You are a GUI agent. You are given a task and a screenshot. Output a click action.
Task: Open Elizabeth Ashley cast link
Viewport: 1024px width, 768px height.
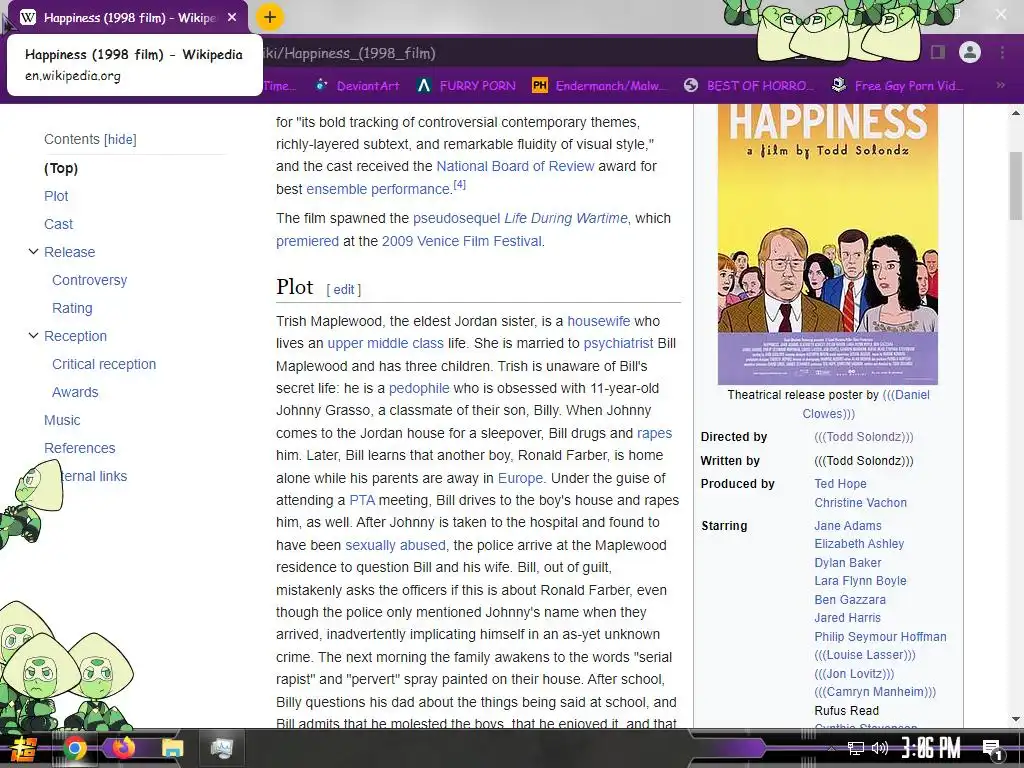pos(859,544)
